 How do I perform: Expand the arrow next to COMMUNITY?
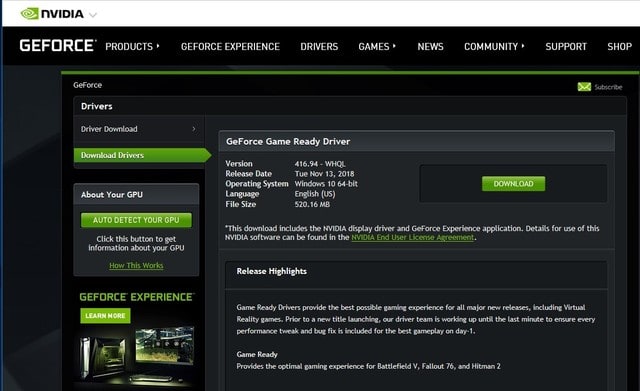(523, 46)
